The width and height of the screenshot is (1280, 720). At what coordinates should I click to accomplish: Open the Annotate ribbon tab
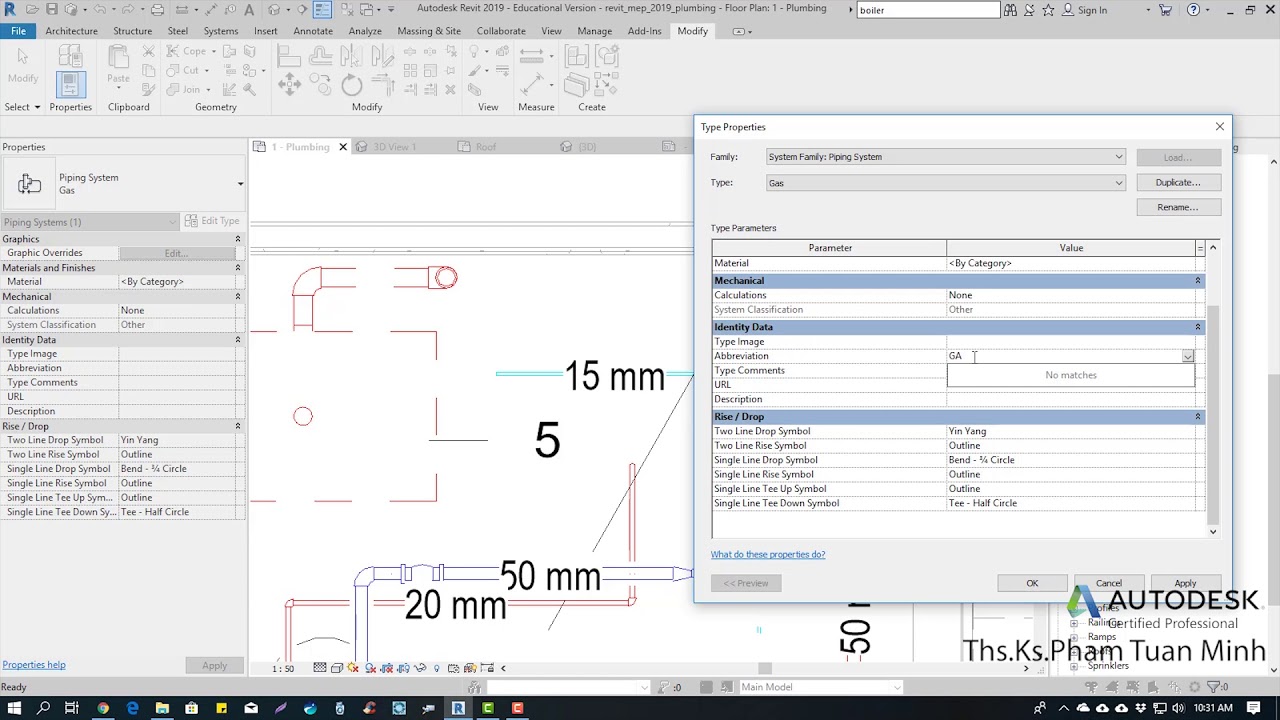(313, 31)
